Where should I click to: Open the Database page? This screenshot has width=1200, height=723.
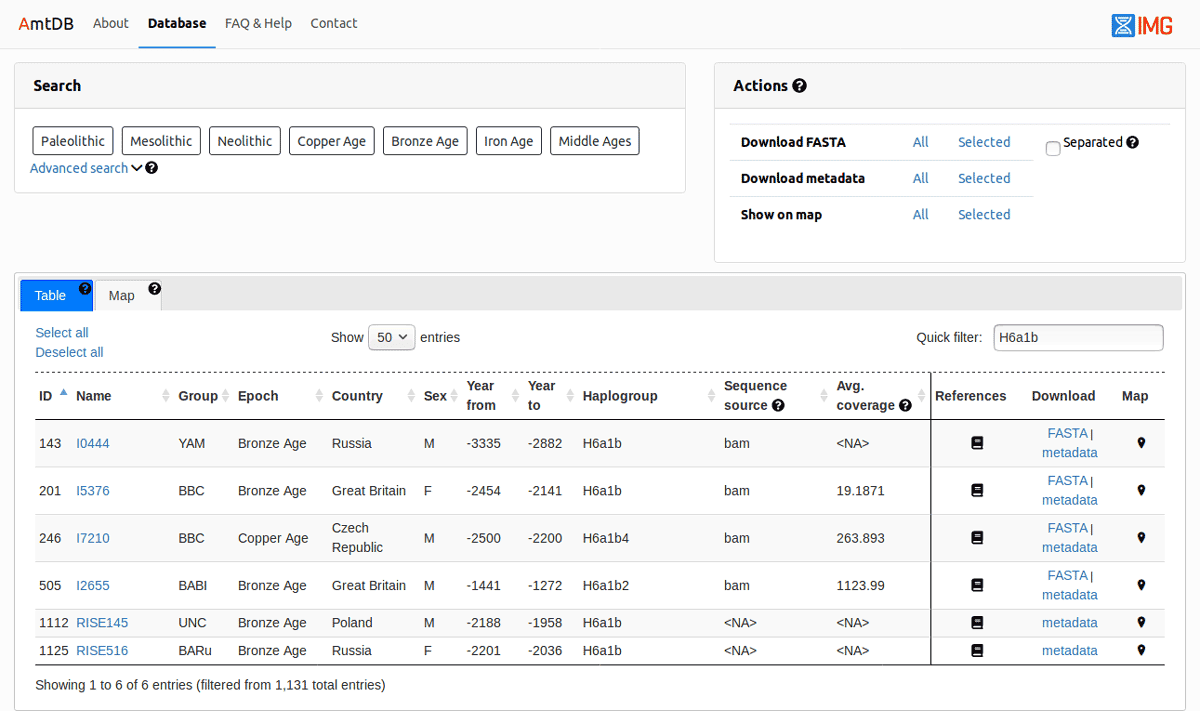(177, 23)
